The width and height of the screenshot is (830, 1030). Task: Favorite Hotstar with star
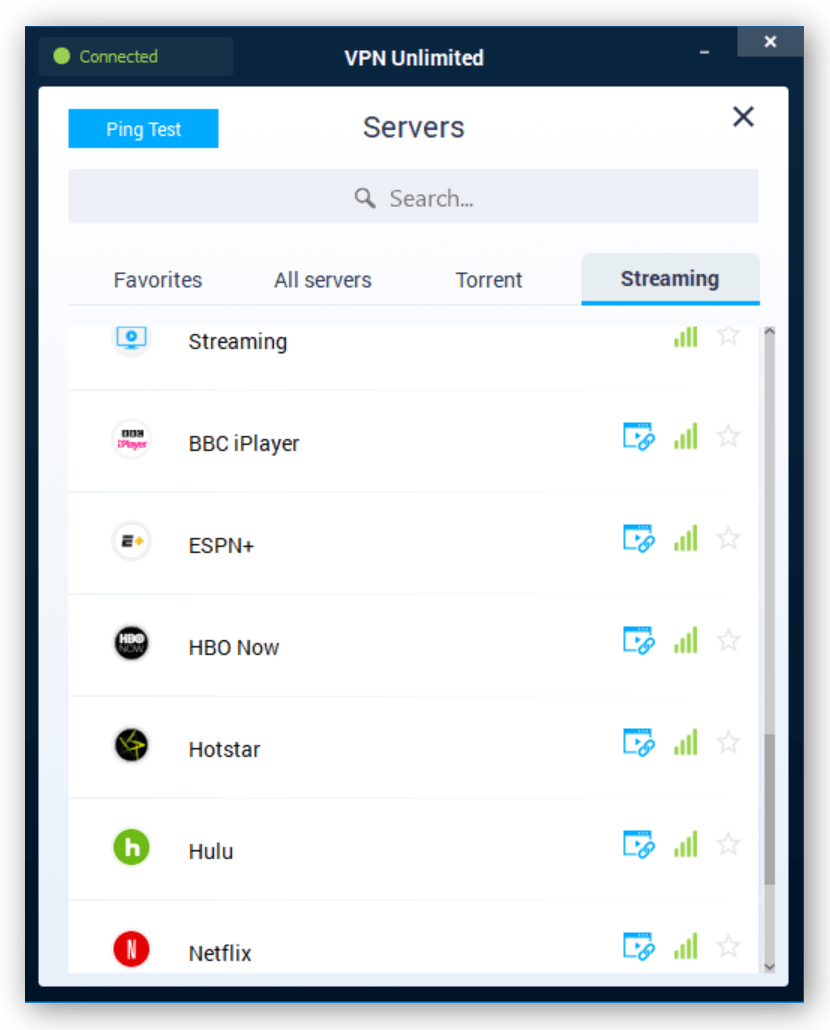728,742
